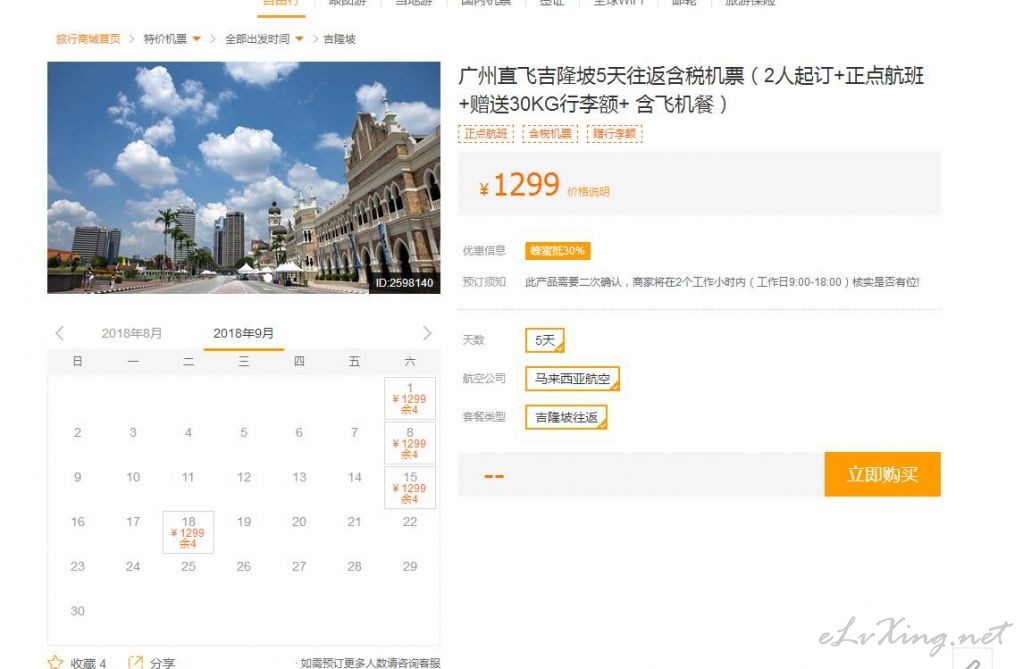The image size is (1023, 669).
Task: Click the 正点航班 tag
Action: (x=486, y=134)
